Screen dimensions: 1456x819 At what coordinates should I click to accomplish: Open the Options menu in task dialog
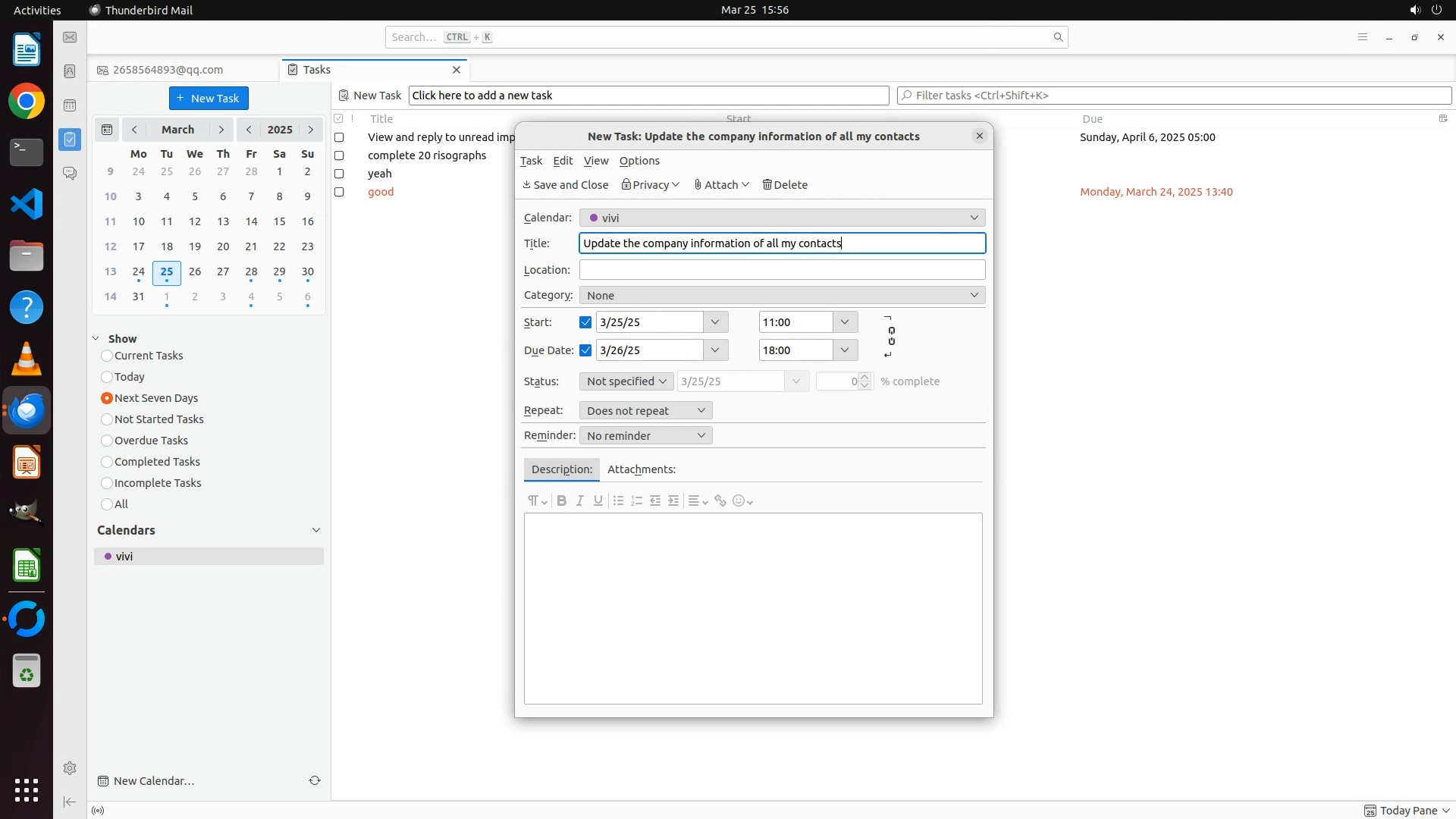[x=639, y=161]
